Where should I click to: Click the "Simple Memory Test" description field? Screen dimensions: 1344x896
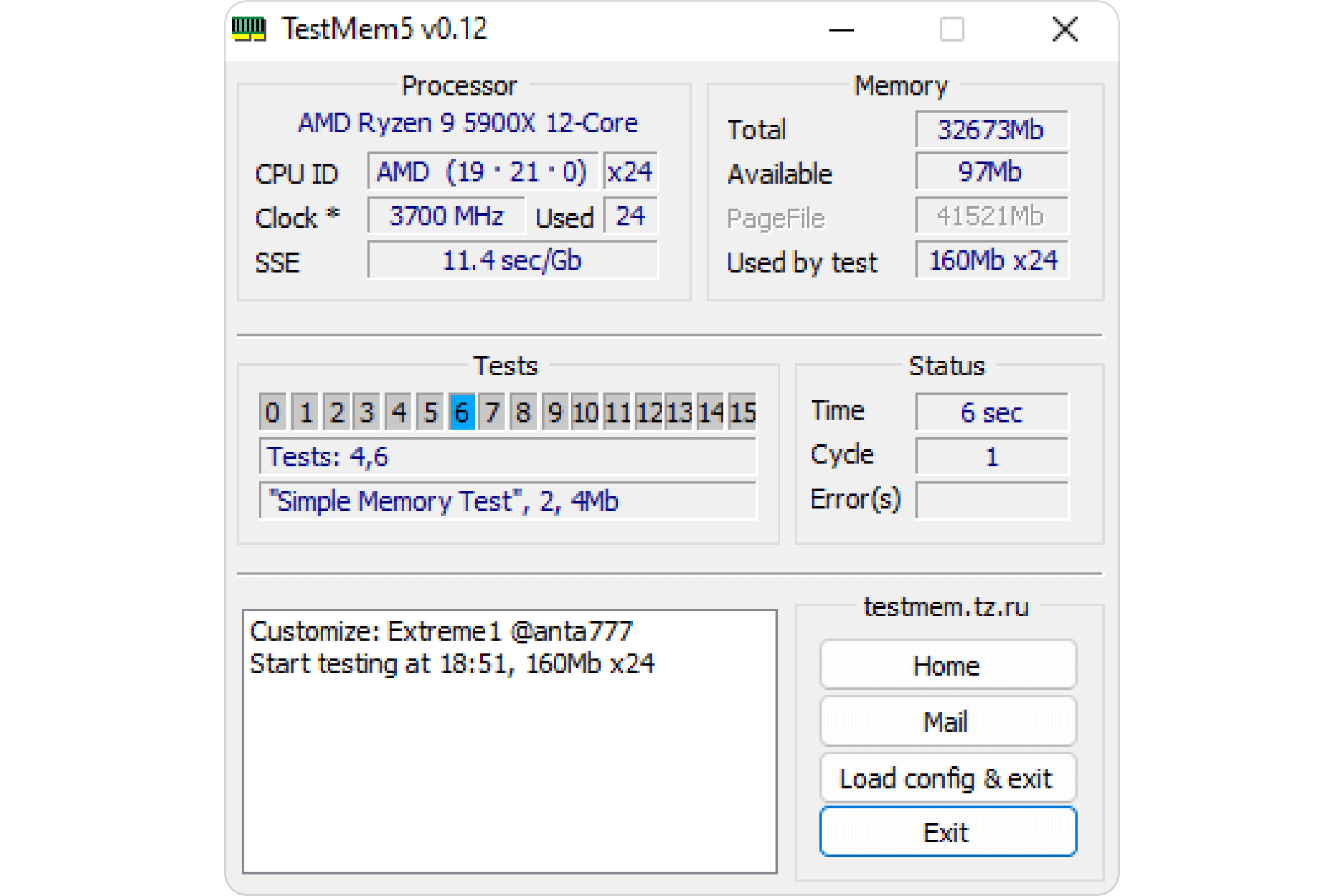(x=507, y=501)
